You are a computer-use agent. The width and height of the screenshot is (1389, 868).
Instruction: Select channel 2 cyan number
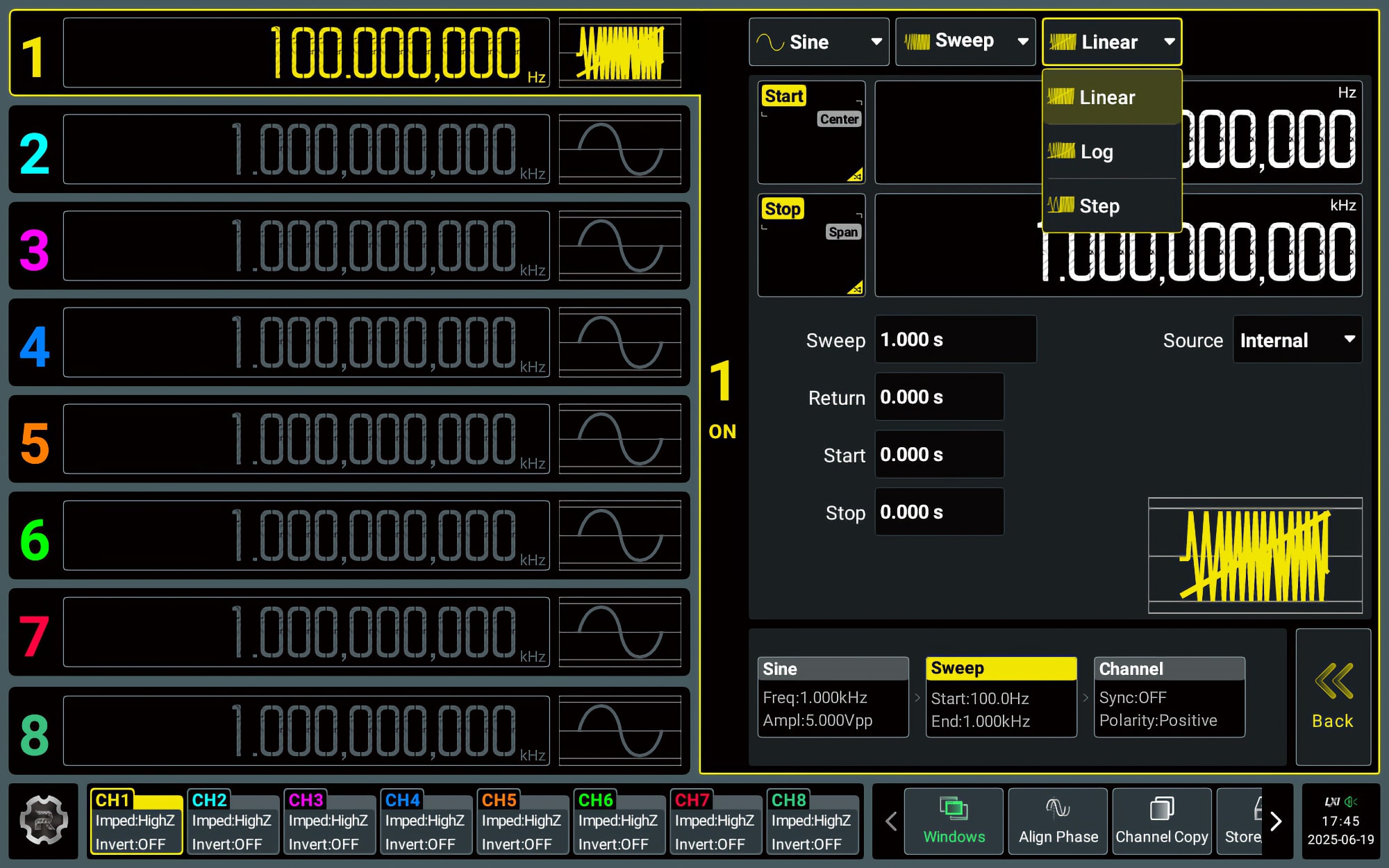35,153
